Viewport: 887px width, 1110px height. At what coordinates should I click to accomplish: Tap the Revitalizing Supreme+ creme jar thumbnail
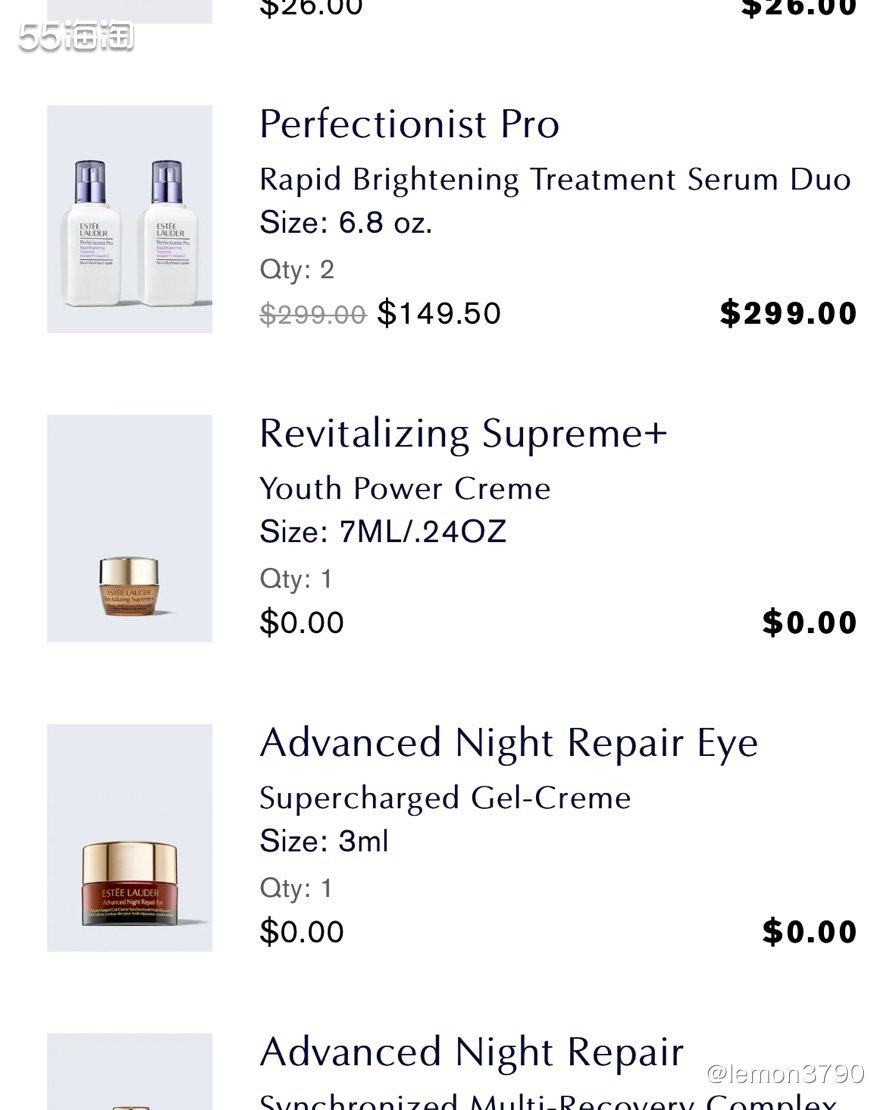click(129, 528)
